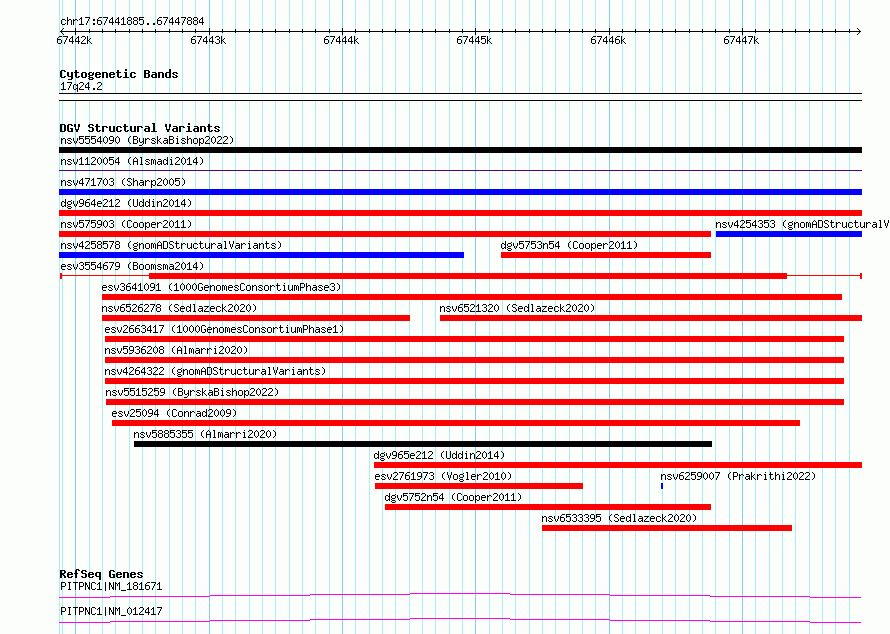Screen dimensions: 890x634
Task: Click the 67442k ruler tick label
Action: coord(74,40)
